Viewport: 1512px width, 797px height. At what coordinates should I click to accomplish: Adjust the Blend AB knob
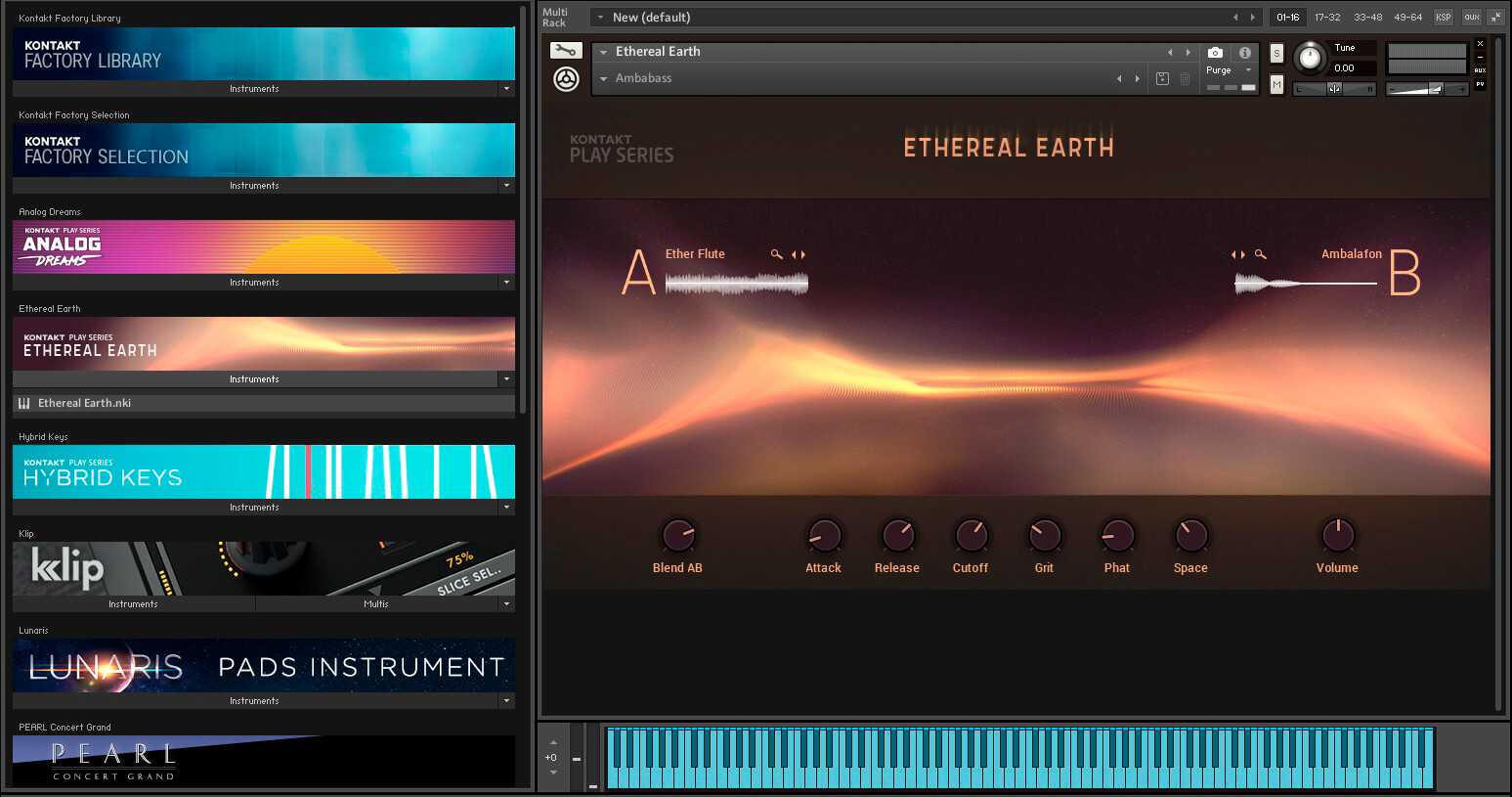pos(677,535)
